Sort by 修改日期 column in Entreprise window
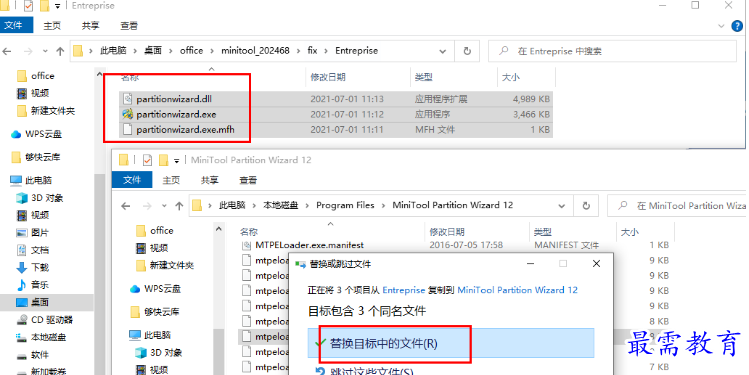Image resolution: width=749 pixels, height=375 pixels. (x=328, y=77)
